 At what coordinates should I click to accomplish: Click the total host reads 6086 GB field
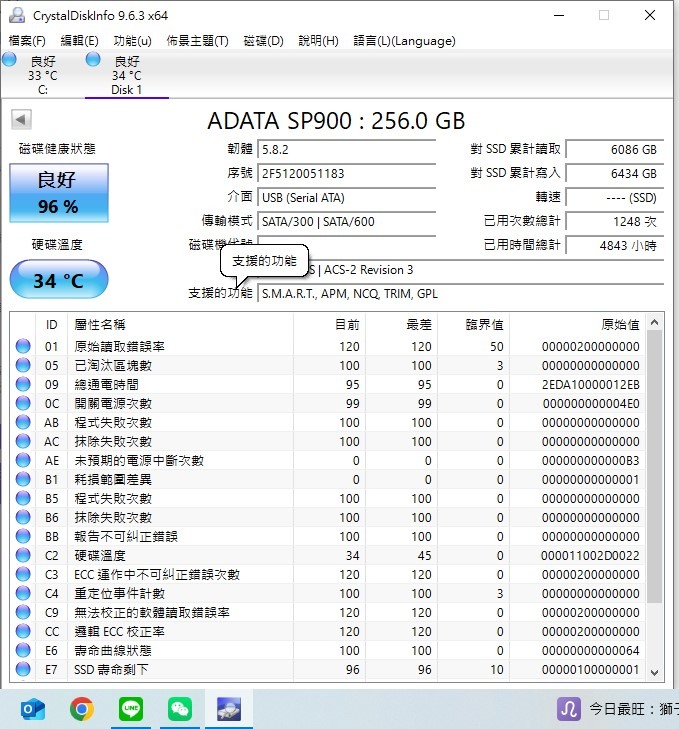click(615, 150)
